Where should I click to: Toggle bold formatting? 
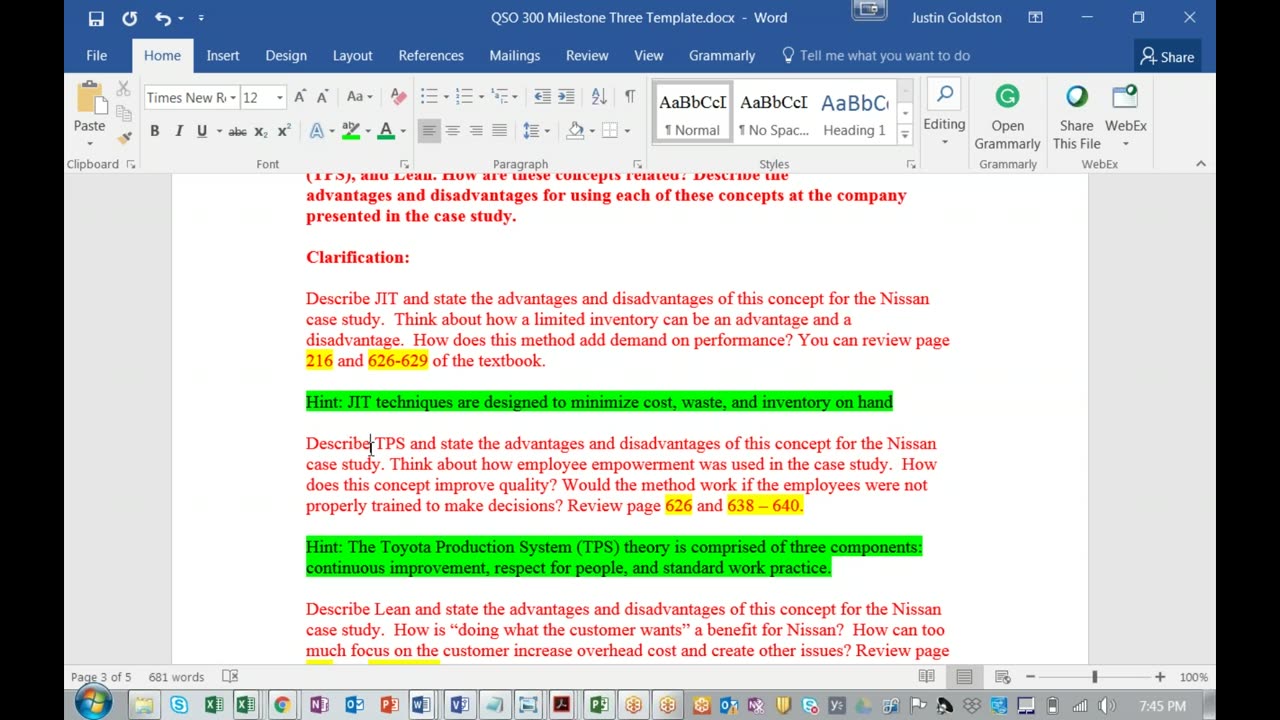tap(154, 131)
